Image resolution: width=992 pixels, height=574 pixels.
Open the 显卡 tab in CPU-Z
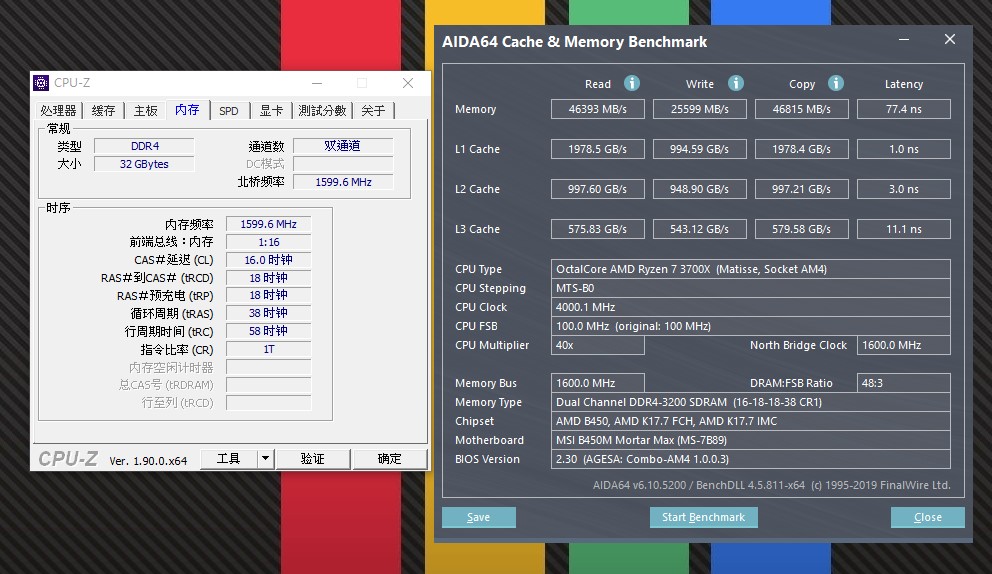271,111
